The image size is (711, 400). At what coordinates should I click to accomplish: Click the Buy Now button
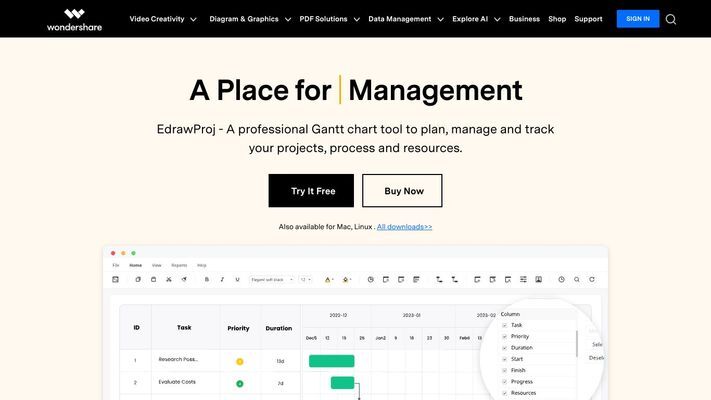(x=402, y=191)
